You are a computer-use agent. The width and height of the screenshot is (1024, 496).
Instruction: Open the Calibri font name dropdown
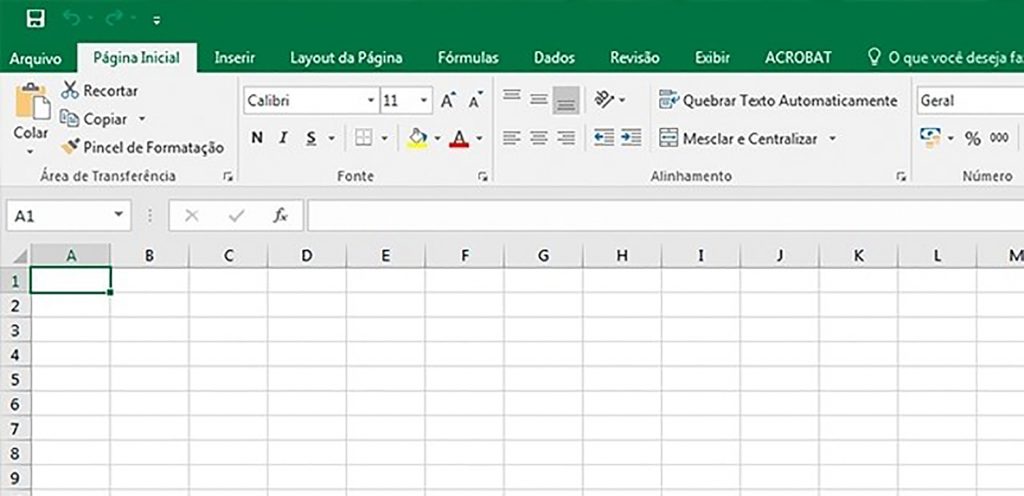pos(371,101)
